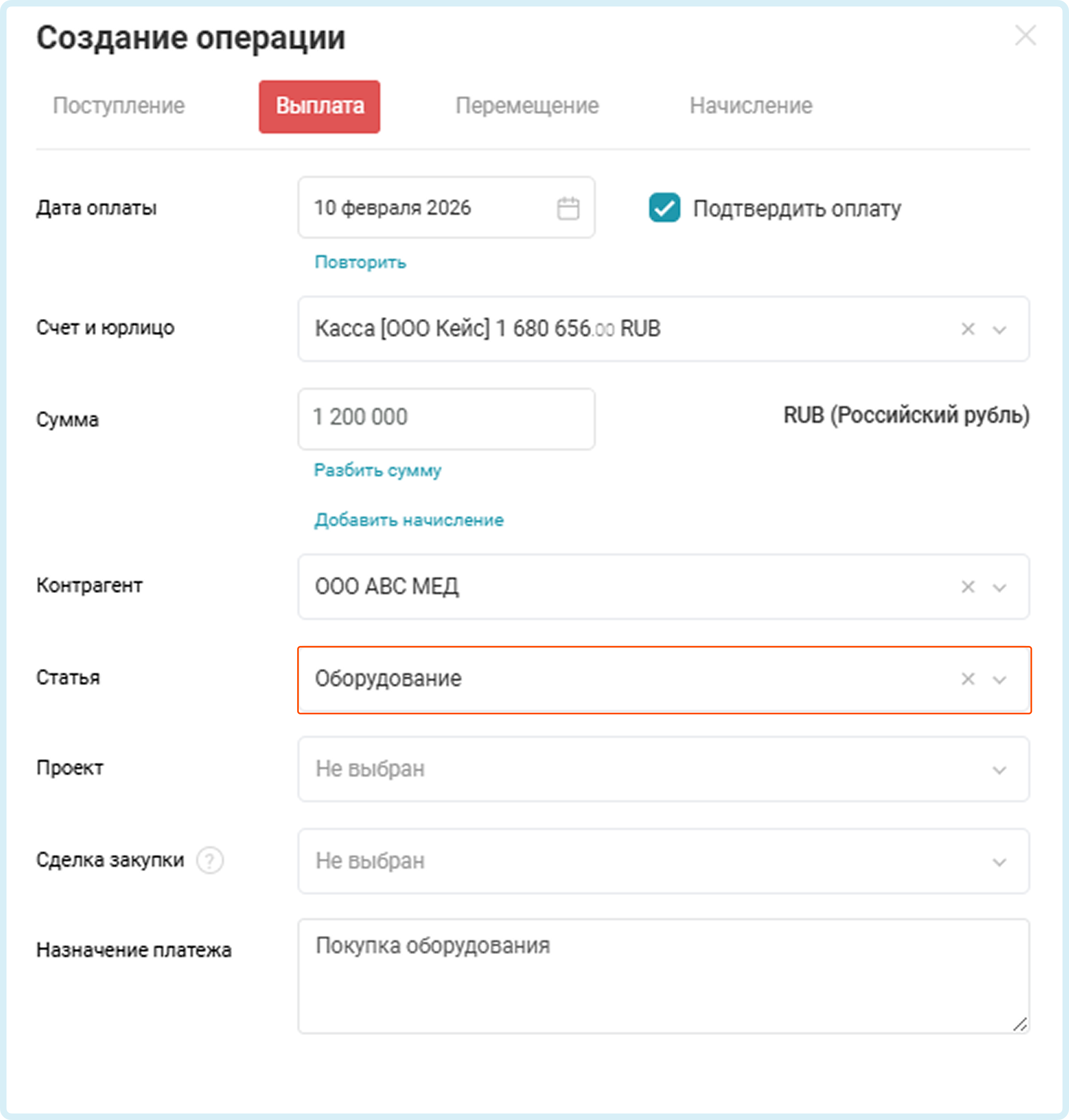Toggle the Подтвердить оплату checkbox
Screen dimensions: 1069x1120
[664, 208]
